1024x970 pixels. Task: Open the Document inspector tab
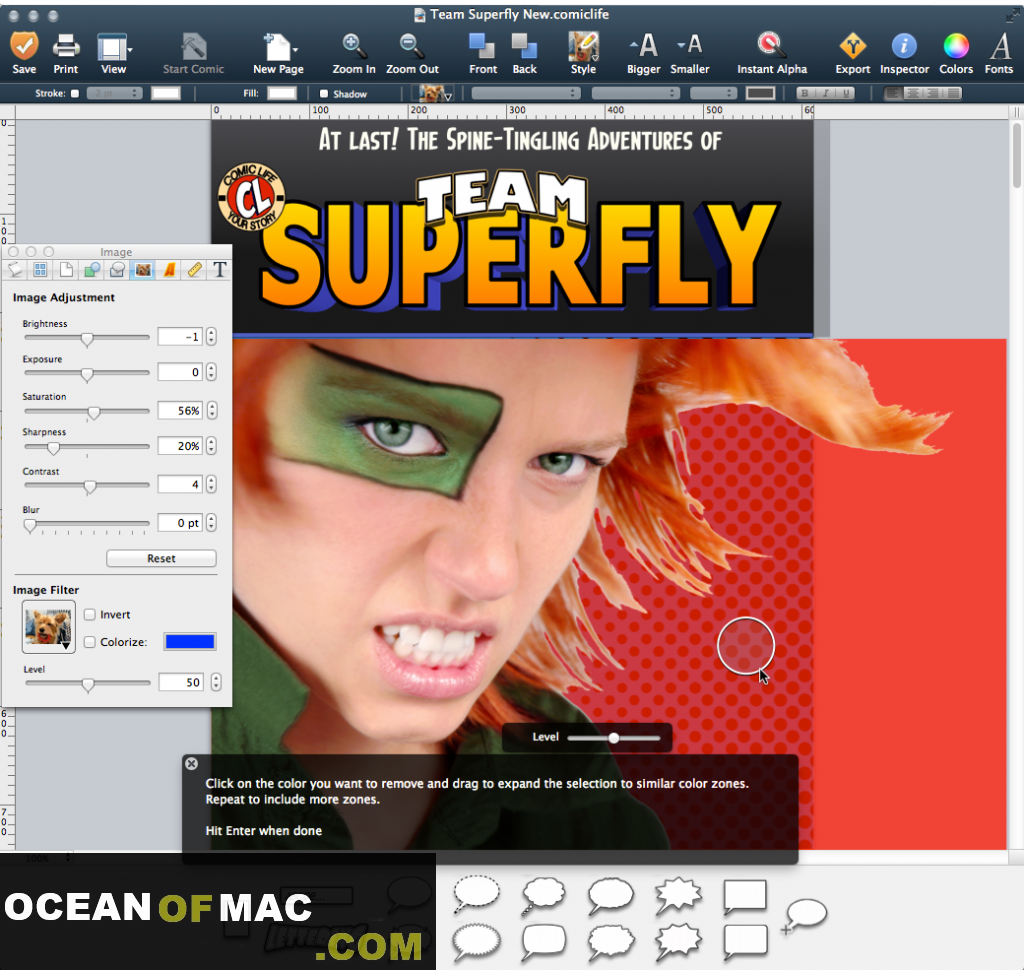[x=14, y=270]
